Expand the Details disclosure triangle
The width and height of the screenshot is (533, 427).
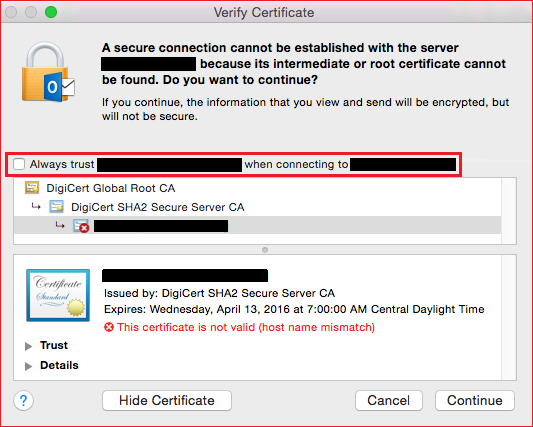(x=29, y=366)
